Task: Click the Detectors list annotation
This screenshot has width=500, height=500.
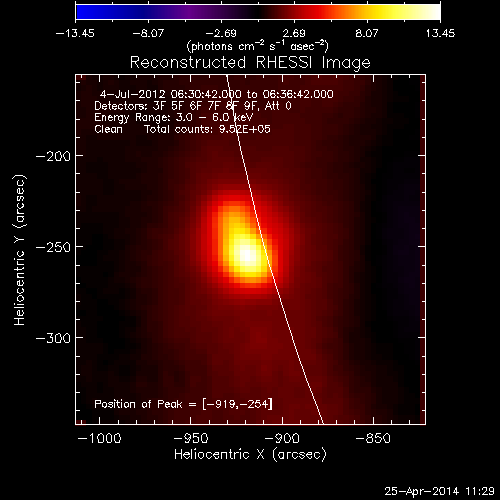Action: (193, 106)
